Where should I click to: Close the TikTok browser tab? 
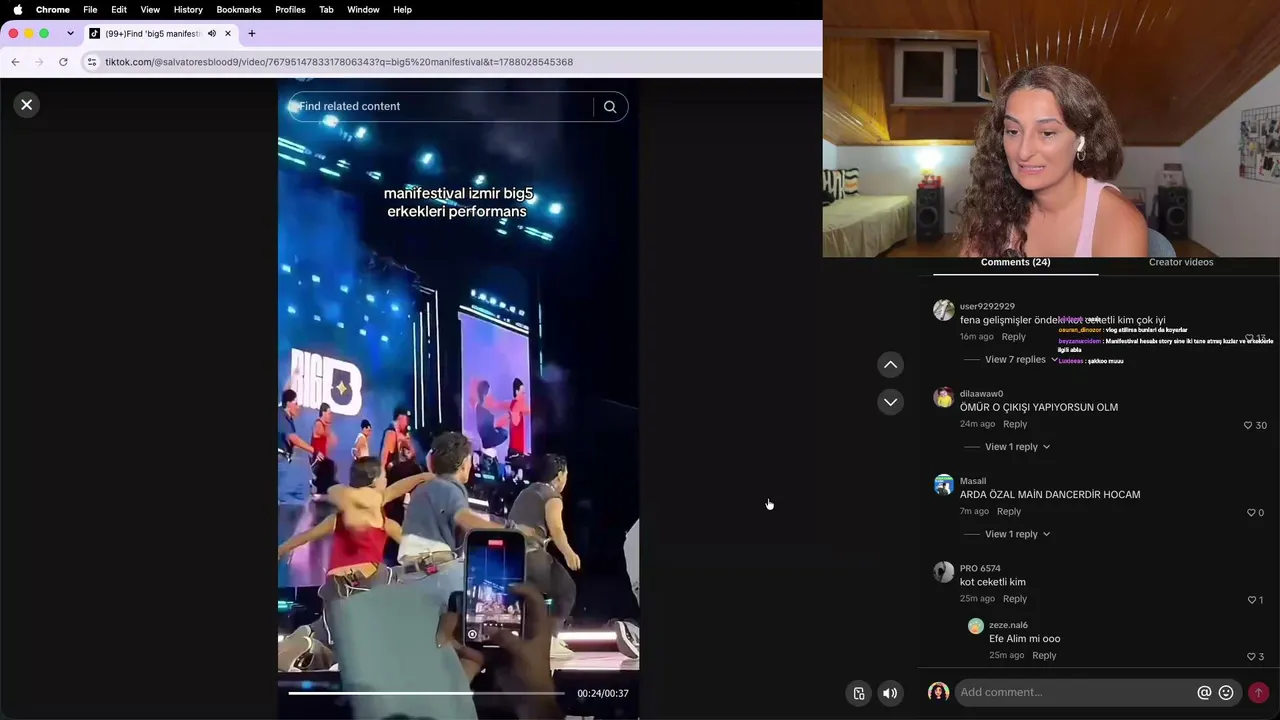[x=228, y=33]
